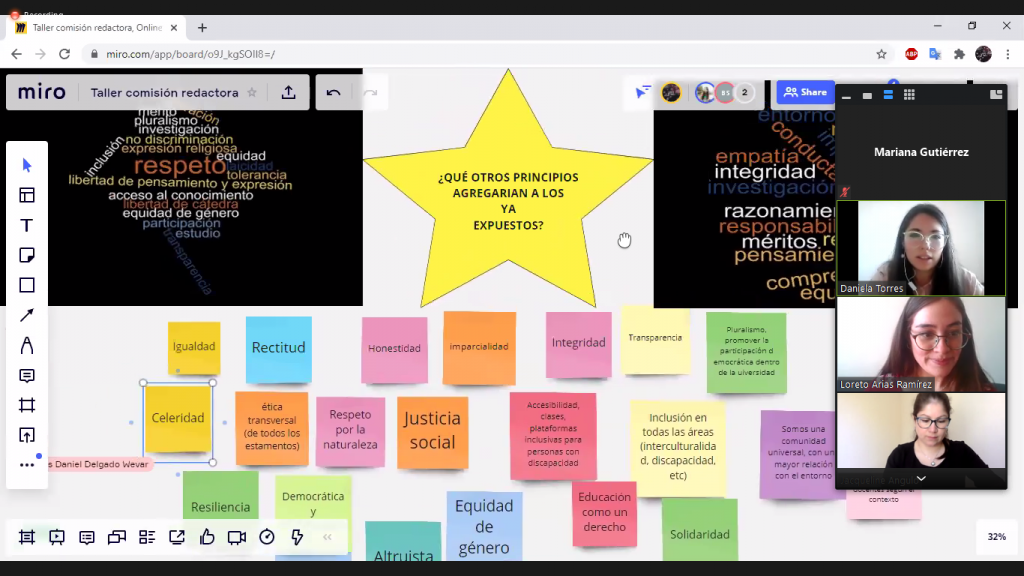Switch video panel to single speaker view
Image resolution: width=1024 pixels, height=576 pixels.
coord(867,96)
